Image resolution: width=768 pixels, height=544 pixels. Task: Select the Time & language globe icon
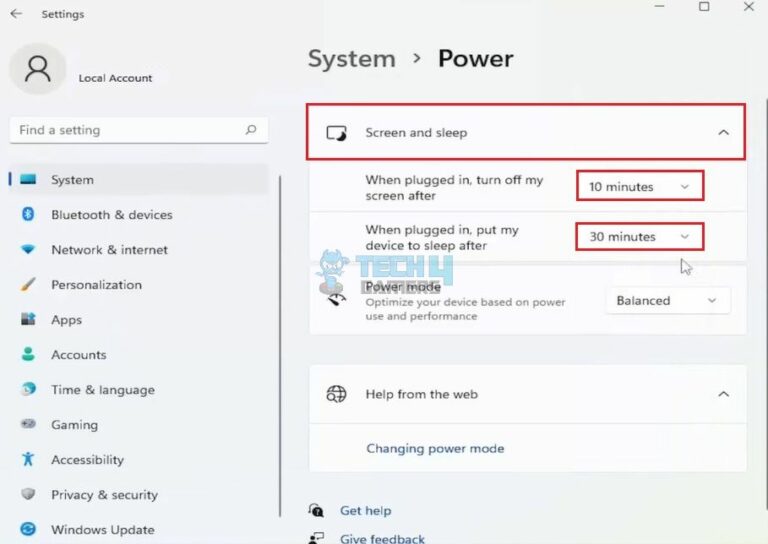pos(28,389)
